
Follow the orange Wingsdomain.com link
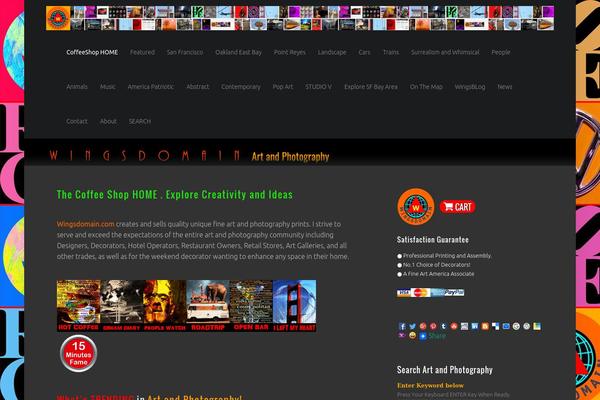[x=86, y=224]
